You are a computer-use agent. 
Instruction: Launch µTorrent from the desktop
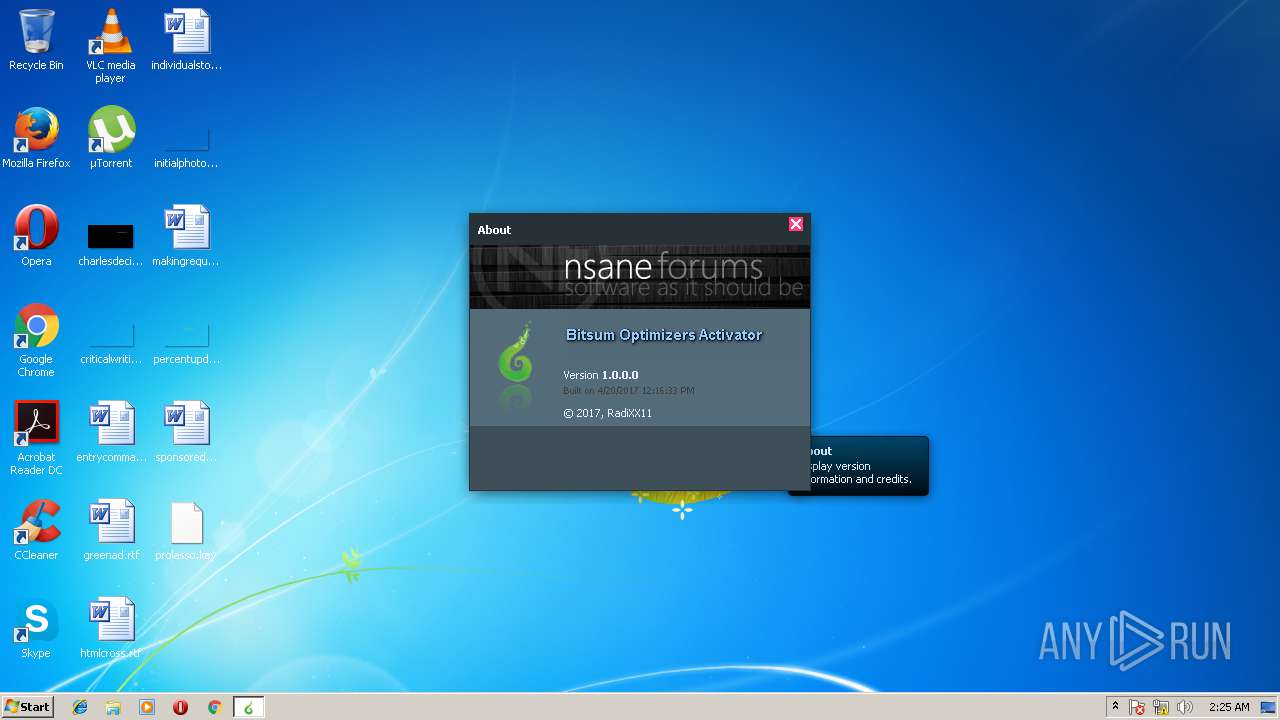pos(111,138)
